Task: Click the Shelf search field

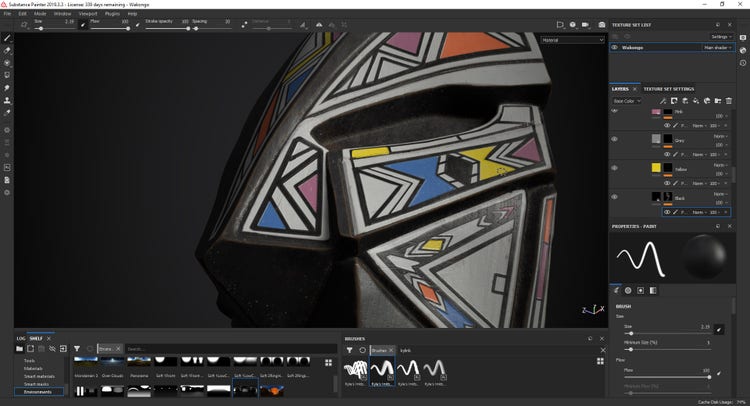Action: [x=231, y=349]
